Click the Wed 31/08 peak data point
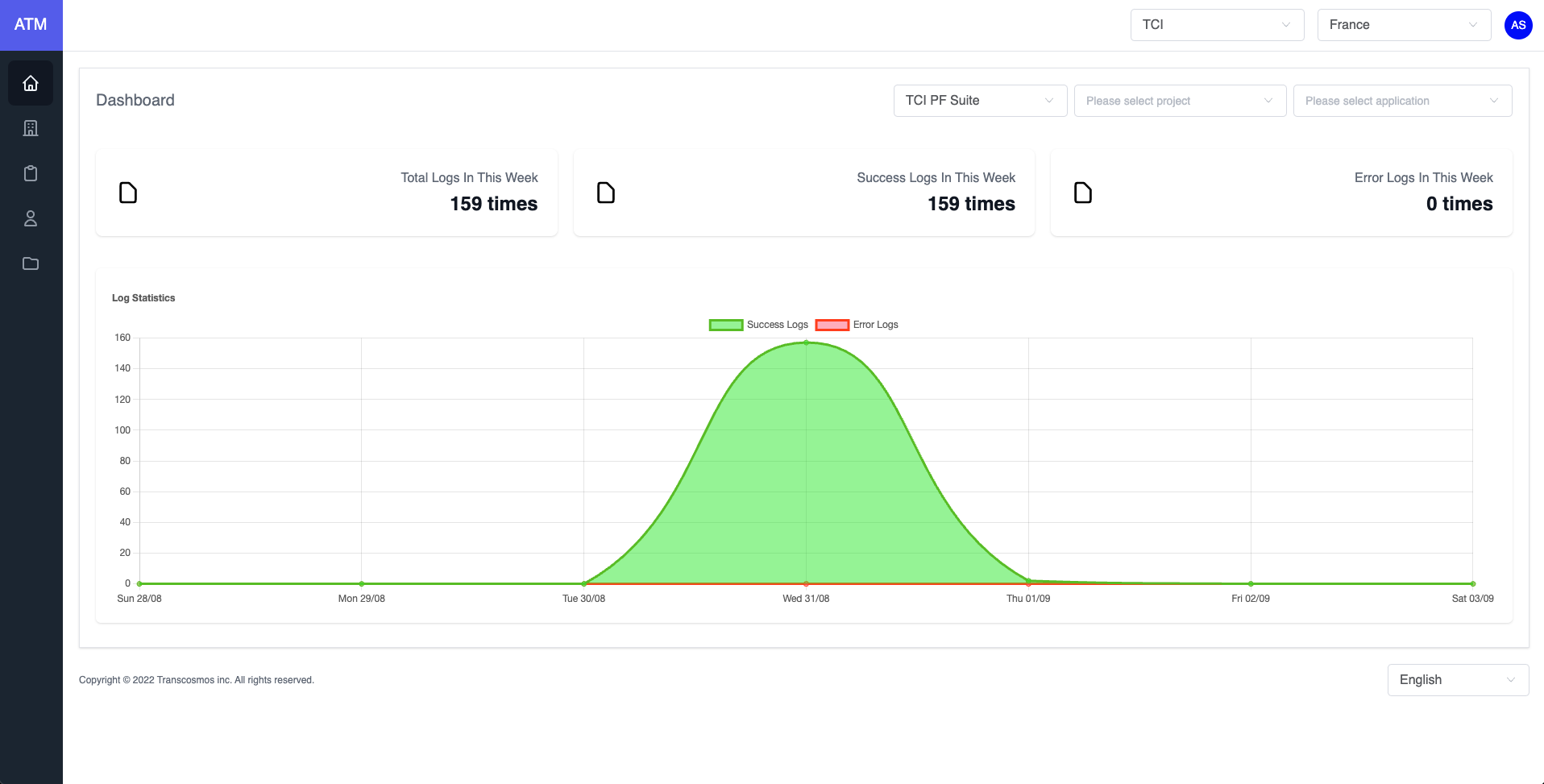Screen dimensions: 1544x784 point(806,343)
